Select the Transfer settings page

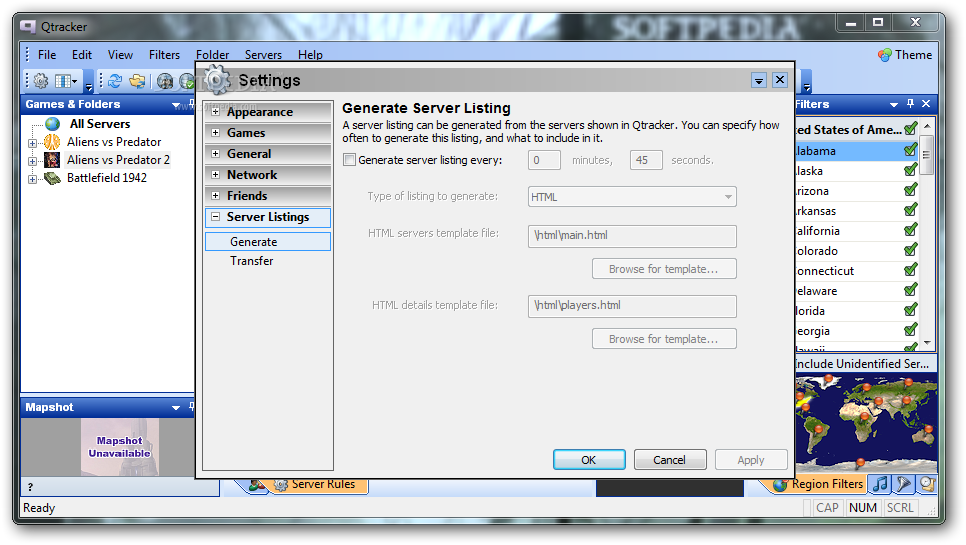252,261
